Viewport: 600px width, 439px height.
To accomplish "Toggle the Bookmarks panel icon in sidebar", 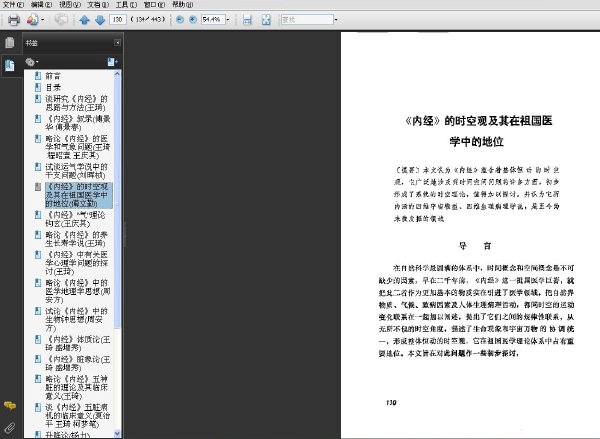I will [x=10, y=66].
